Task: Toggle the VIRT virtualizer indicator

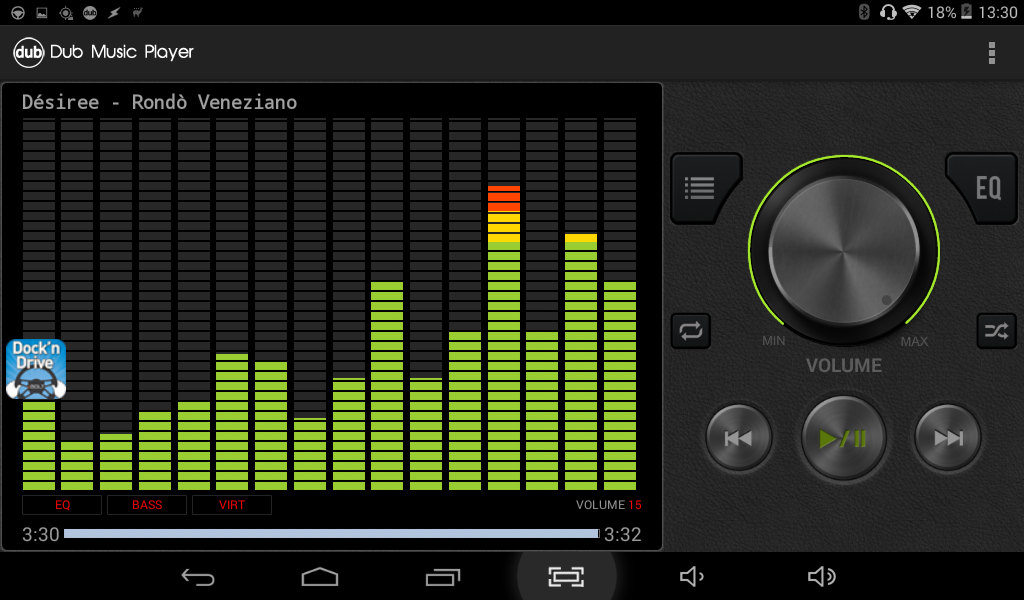Action: pos(232,505)
